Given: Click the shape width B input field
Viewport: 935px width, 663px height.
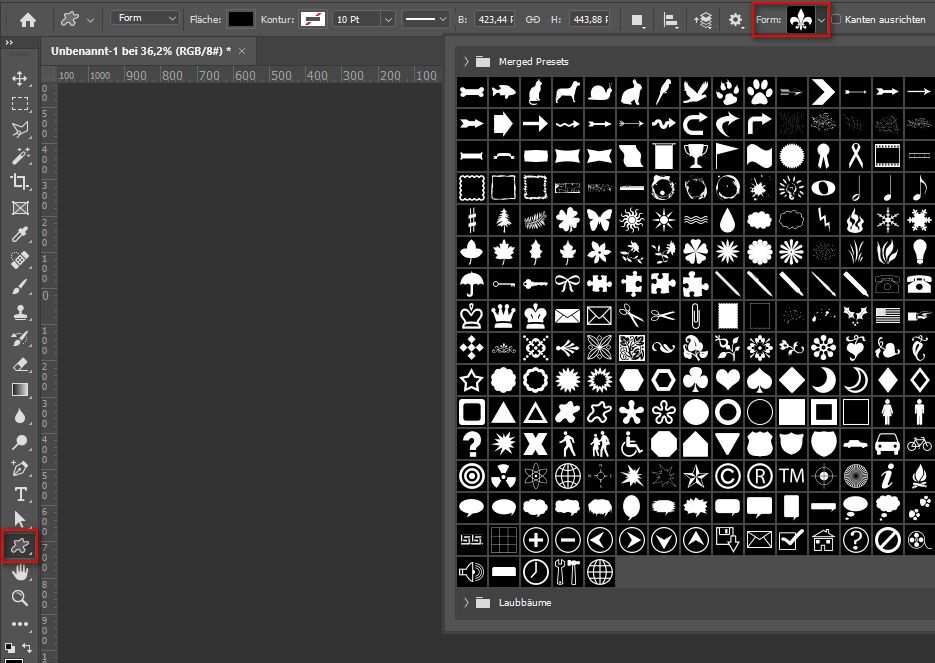Looking at the screenshot, I should coord(494,20).
